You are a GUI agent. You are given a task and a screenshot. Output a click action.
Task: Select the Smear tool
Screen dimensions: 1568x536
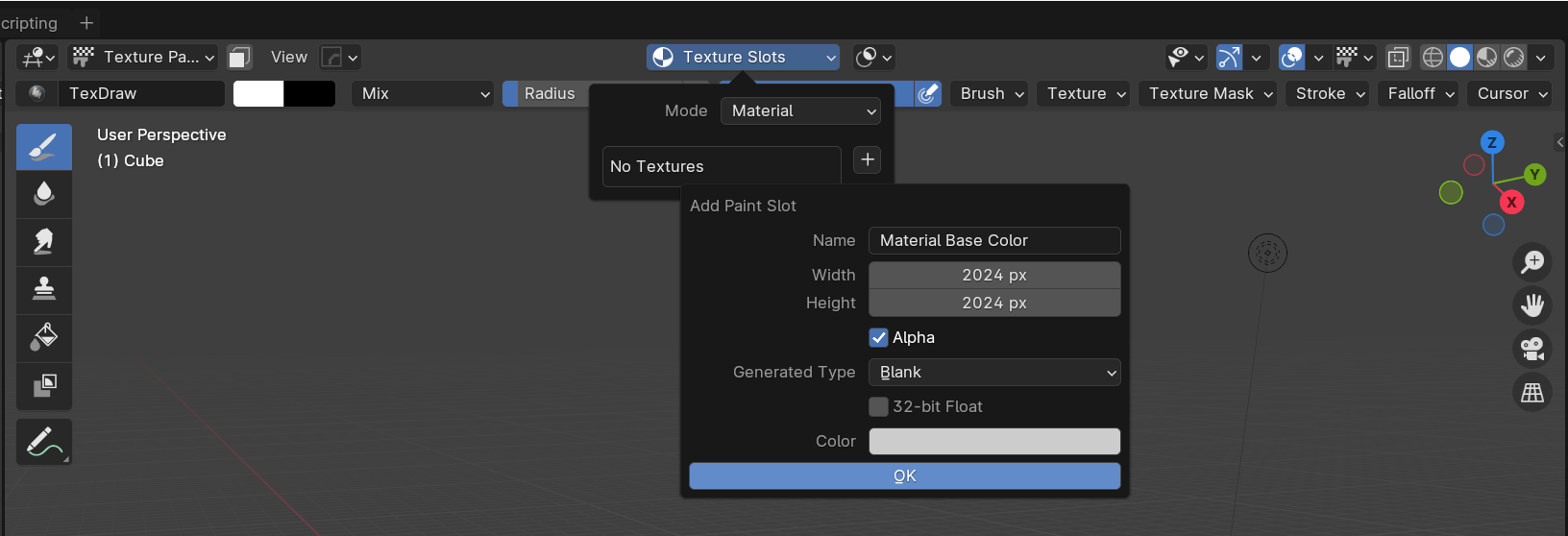44,242
